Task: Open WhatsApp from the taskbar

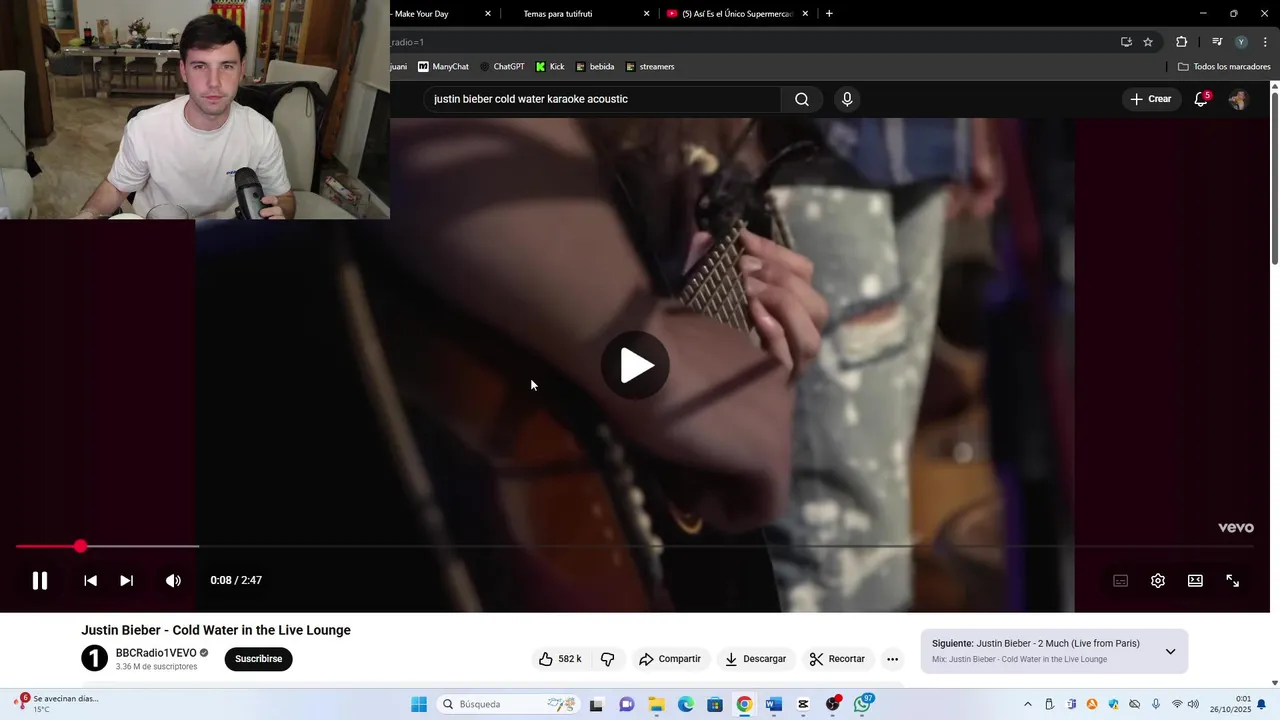Action: 862,704
